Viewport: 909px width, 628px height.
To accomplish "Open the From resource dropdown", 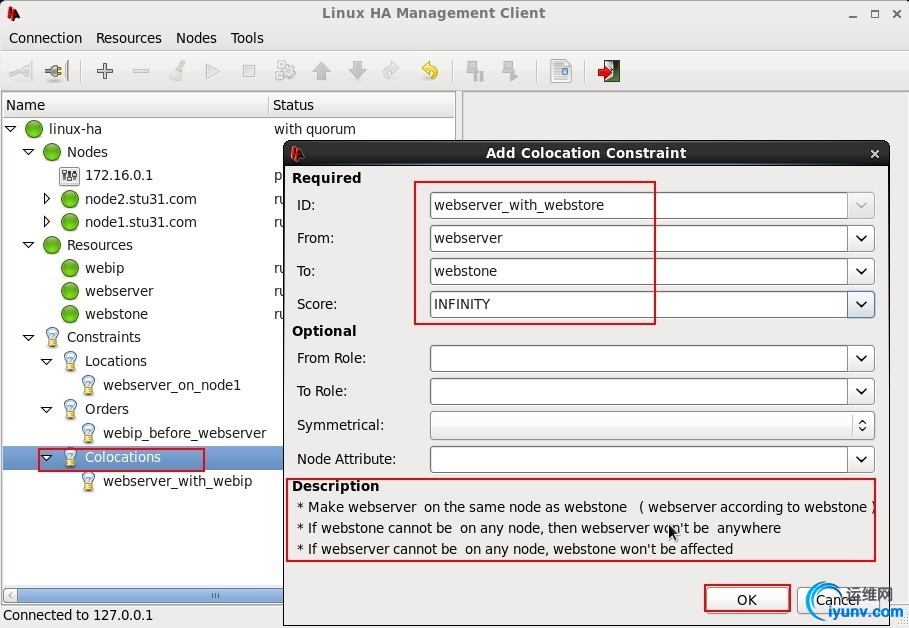I will point(861,238).
